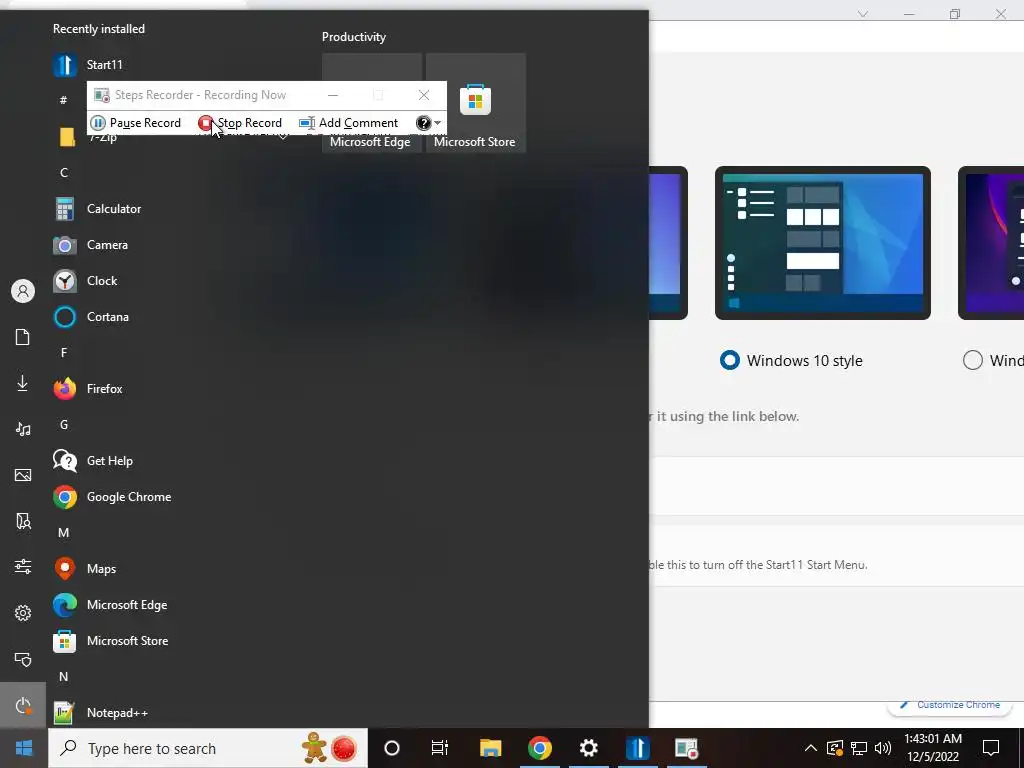Select the cut-off radio option right of Windows 10 style

point(972,360)
